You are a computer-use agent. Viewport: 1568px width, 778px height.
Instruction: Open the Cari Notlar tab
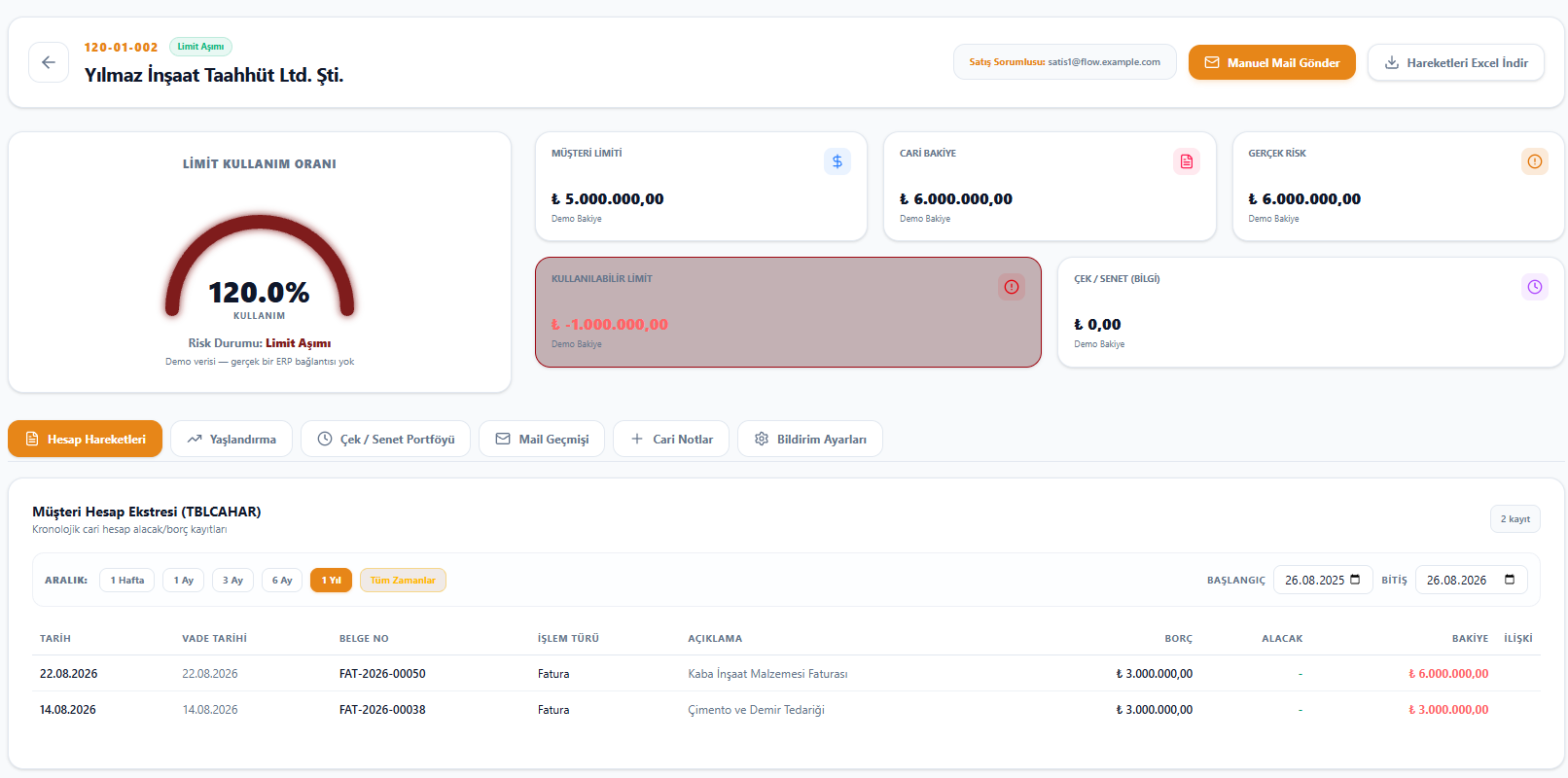(671, 439)
